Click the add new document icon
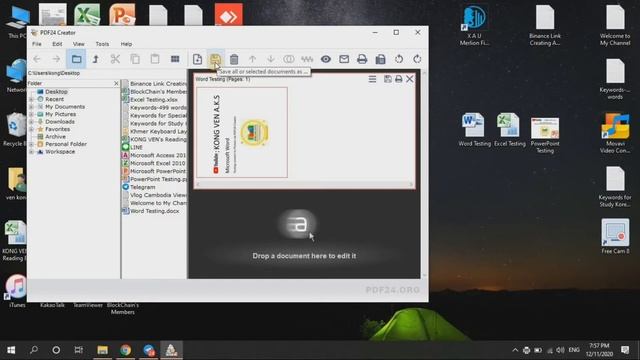 [x=198, y=59]
